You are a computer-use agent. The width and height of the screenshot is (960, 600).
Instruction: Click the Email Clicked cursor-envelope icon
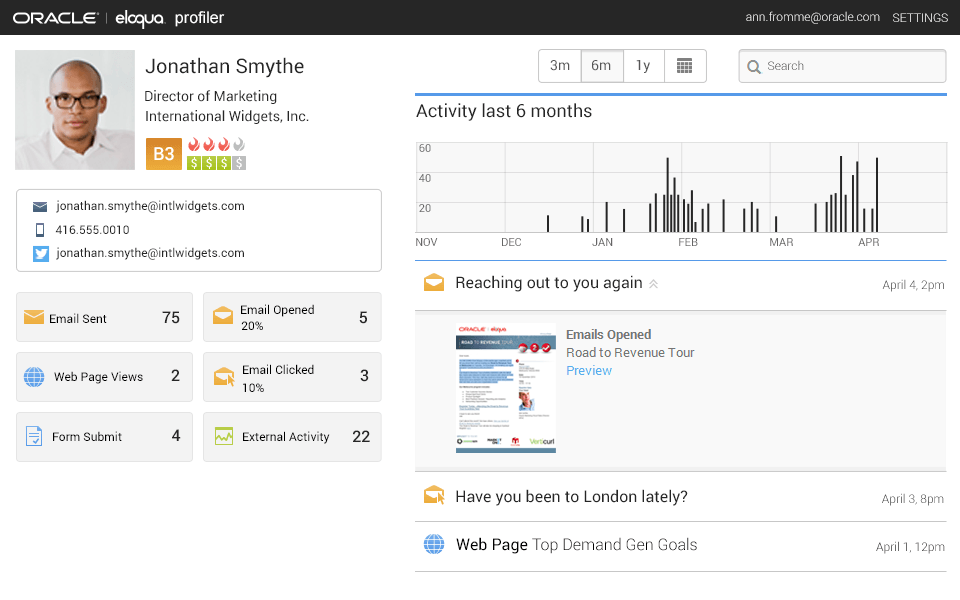[224, 377]
